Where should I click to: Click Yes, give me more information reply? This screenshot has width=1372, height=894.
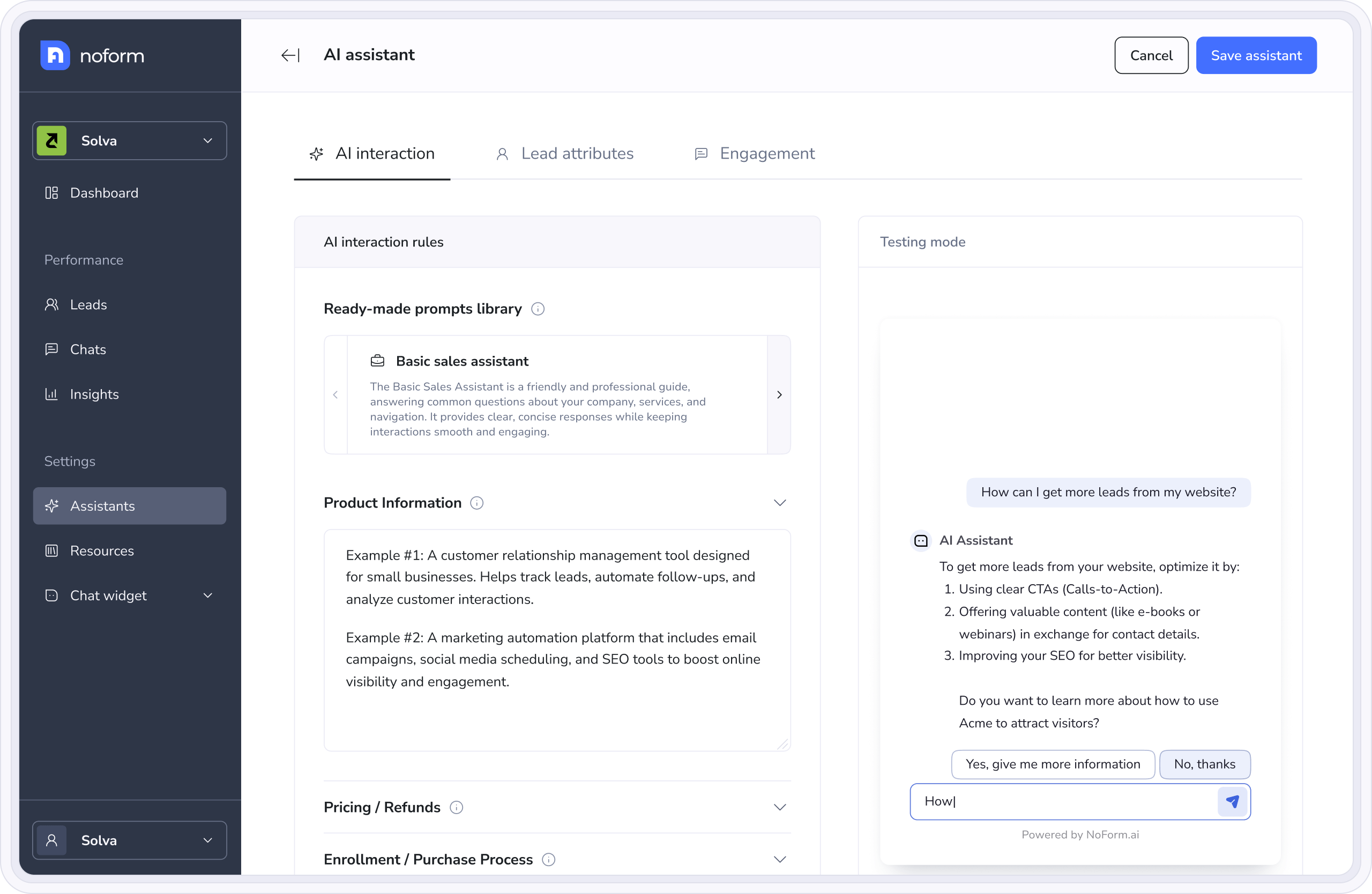(1053, 764)
